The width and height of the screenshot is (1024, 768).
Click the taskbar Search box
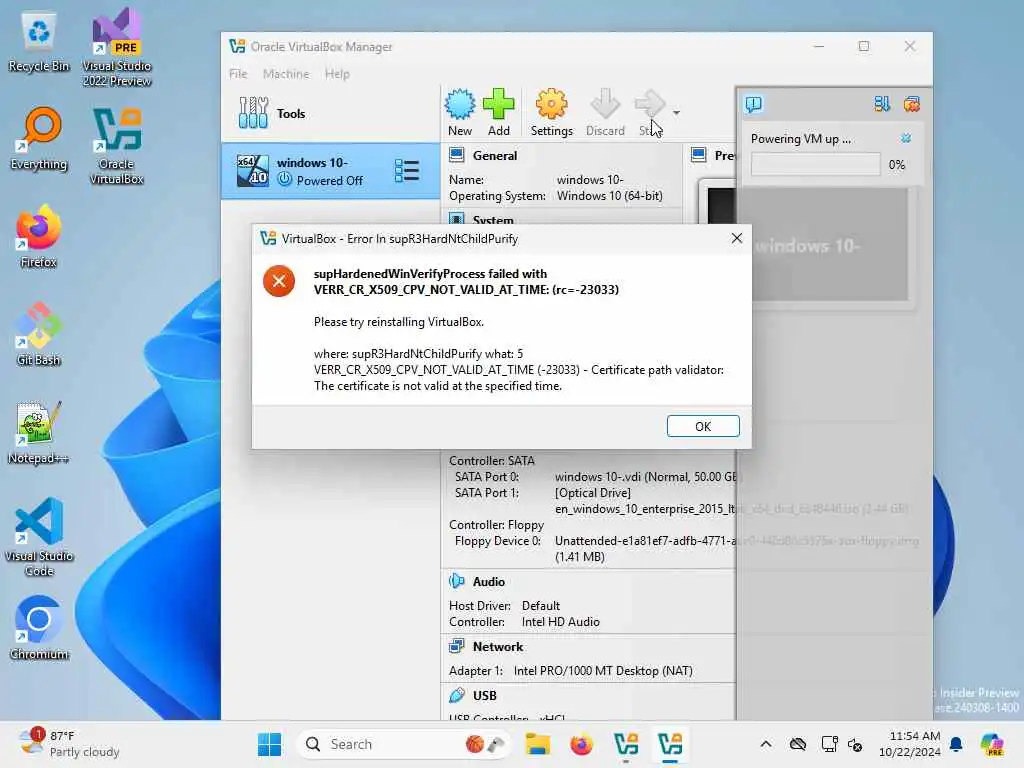404,744
